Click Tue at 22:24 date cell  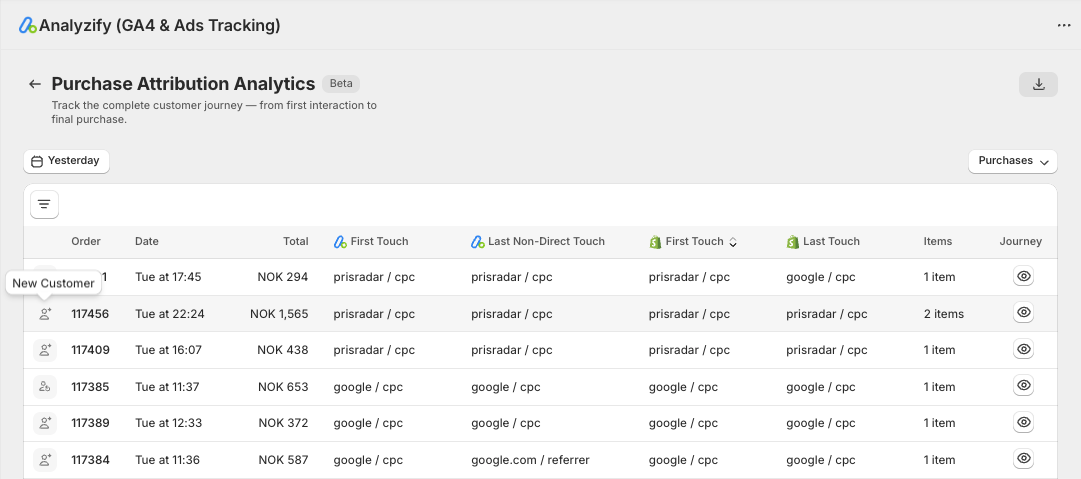click(x=170, y=314)
